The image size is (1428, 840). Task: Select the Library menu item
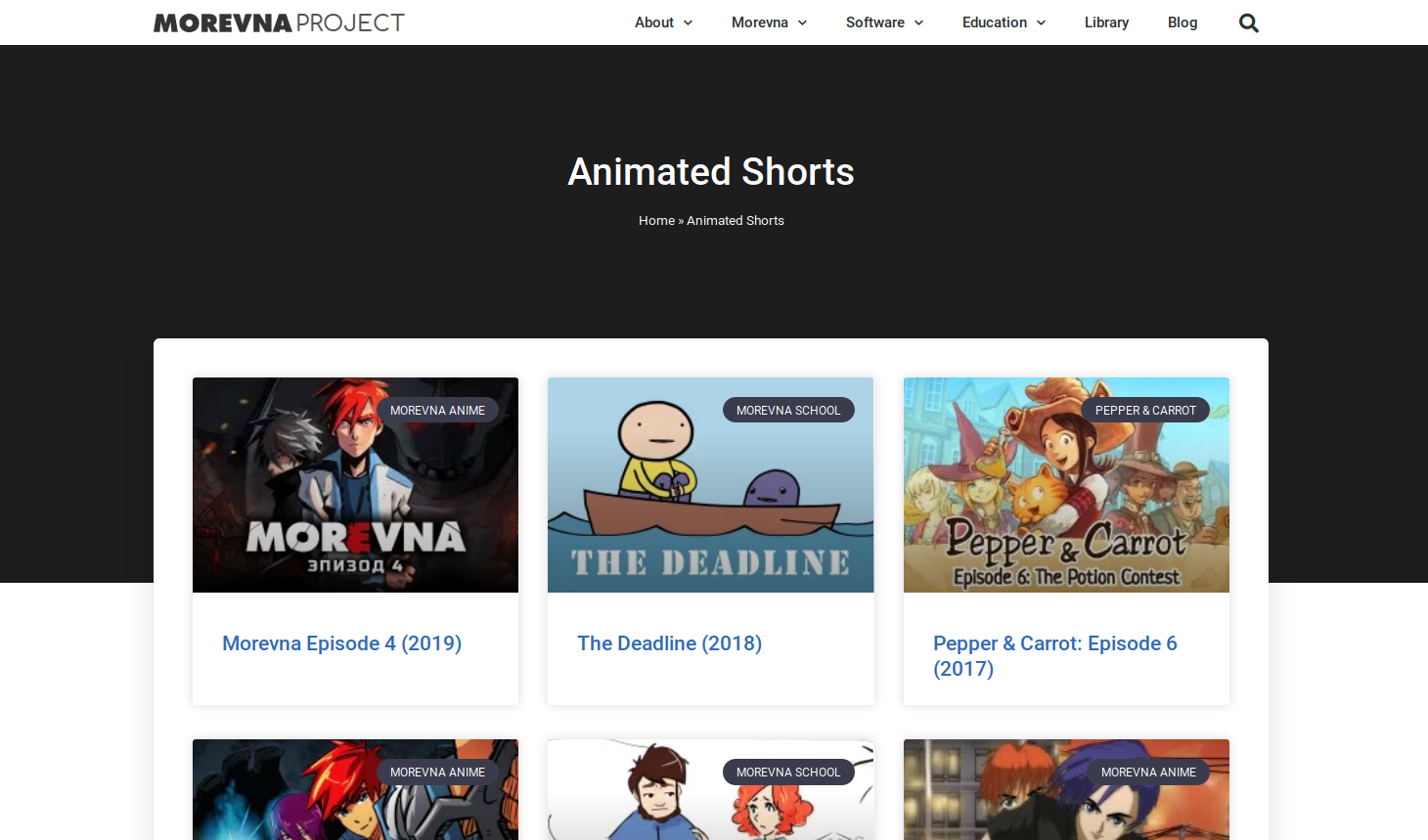coord(1106,22)
